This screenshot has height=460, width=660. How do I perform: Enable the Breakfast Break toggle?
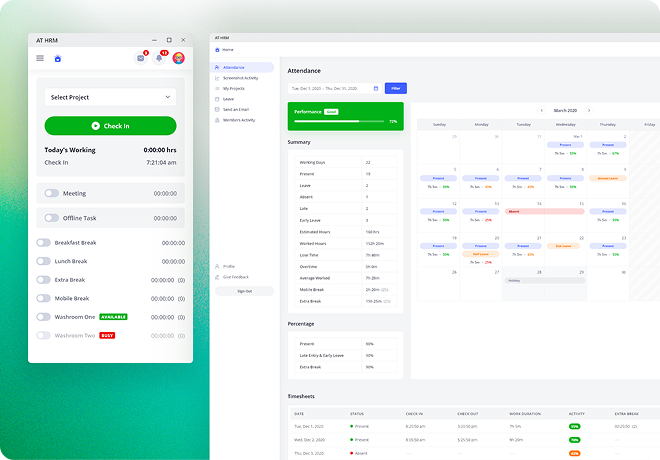[x=43, y=243]
